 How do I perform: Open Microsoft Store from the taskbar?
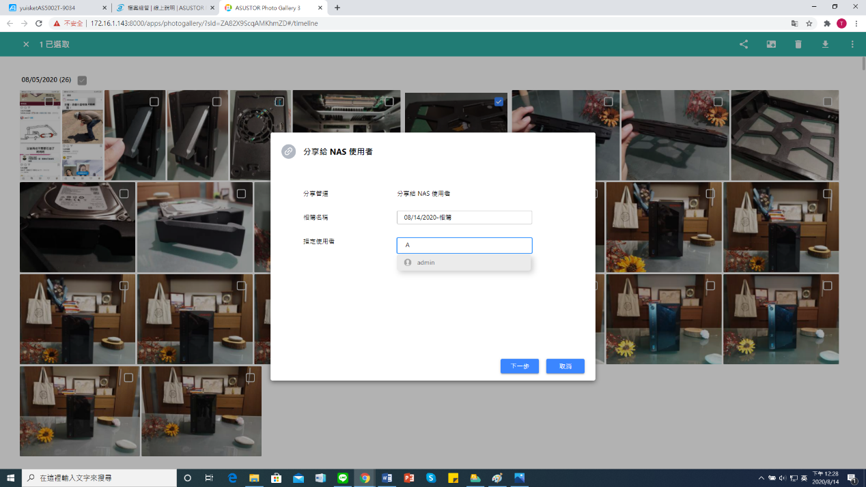point(276,478)
